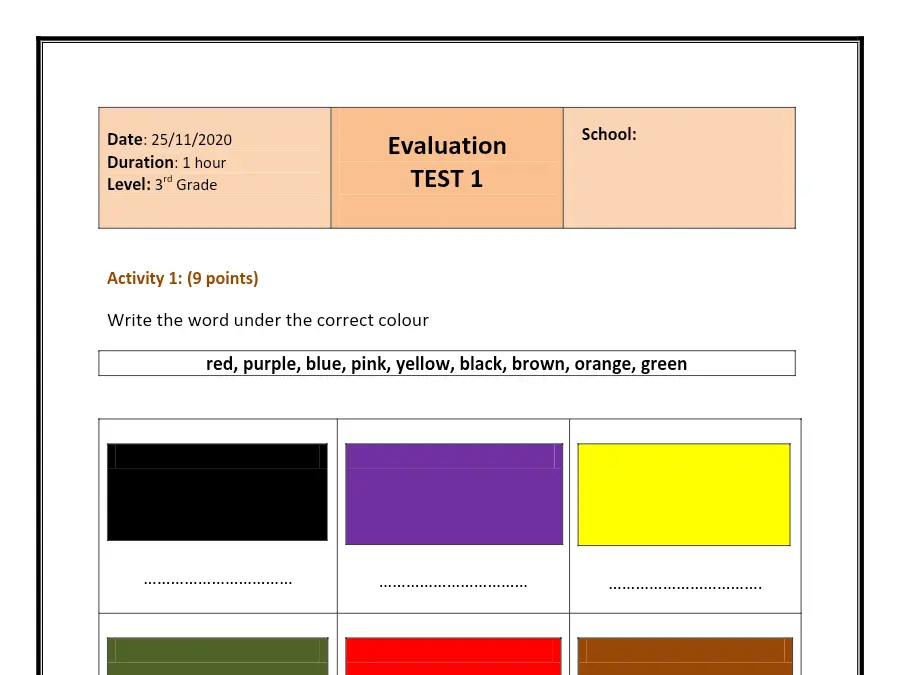This screenshot has height=675, width=900.
Task: Click the dotted answer line under purple rectangle
Action: pyautogui.click(x=453, y=585)
